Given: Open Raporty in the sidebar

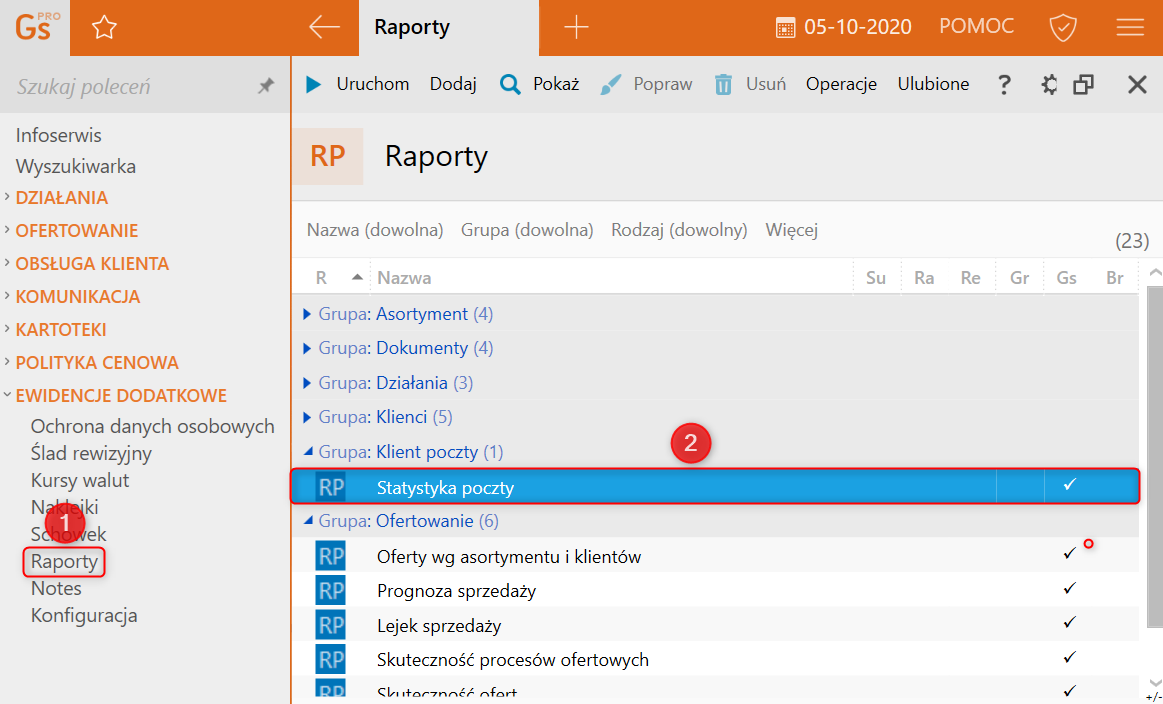Looking at the screenshot, I should (x=65, y=562).
